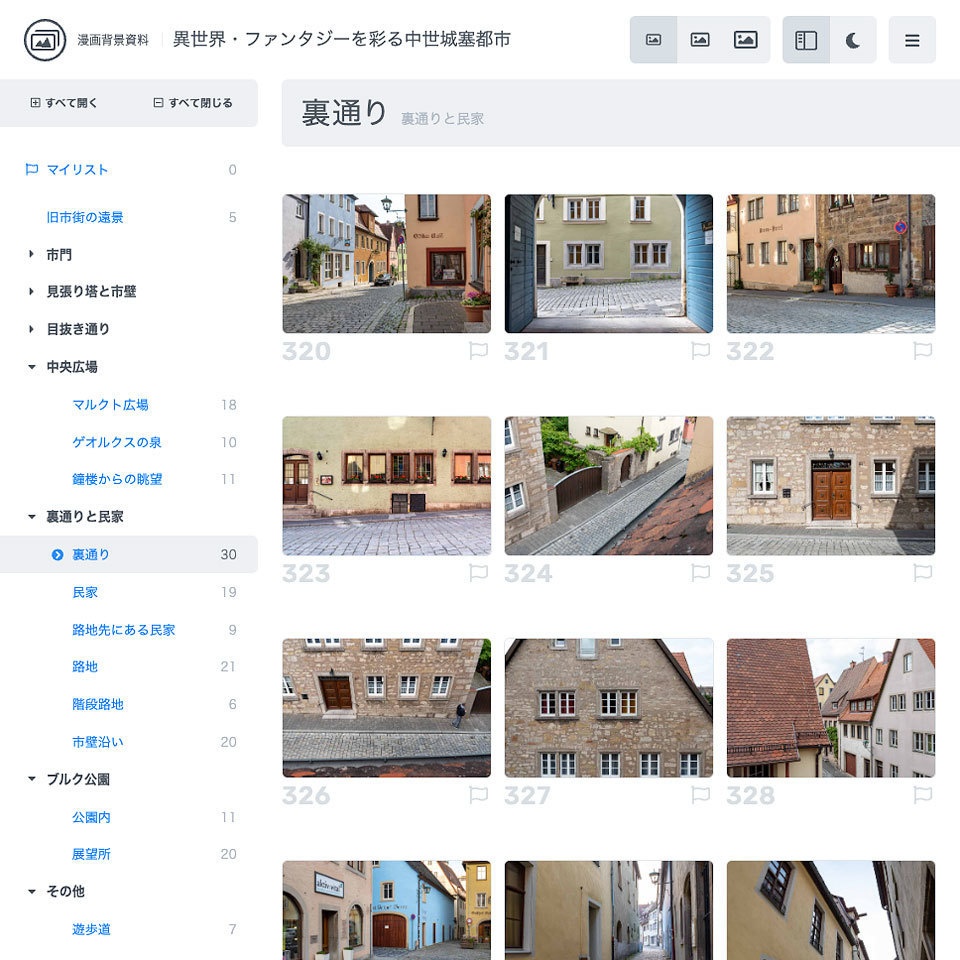
Task: Open the hamburger menu icon
Action: (x=912, y=40)
